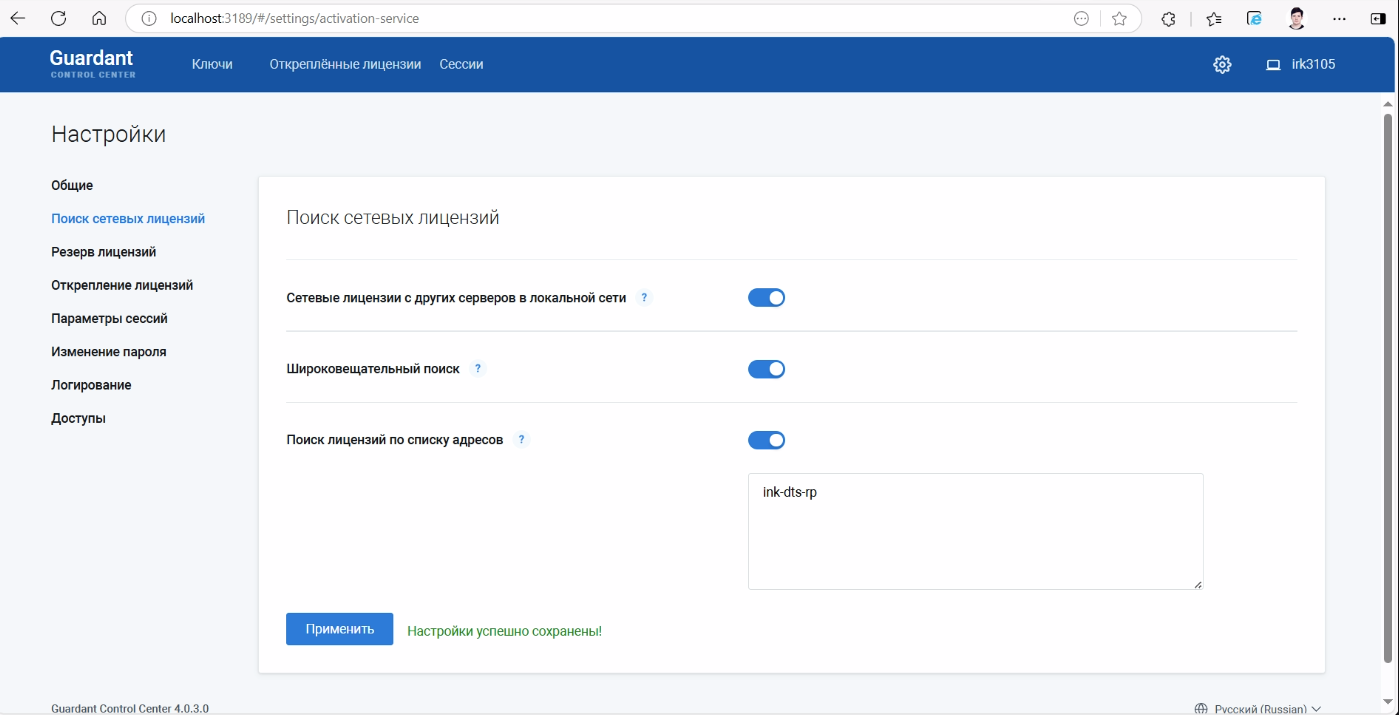Toggle license search by address list
The height and width of the screenshot is (715, 1399).
pyautogui.click(x=766, y=440)
